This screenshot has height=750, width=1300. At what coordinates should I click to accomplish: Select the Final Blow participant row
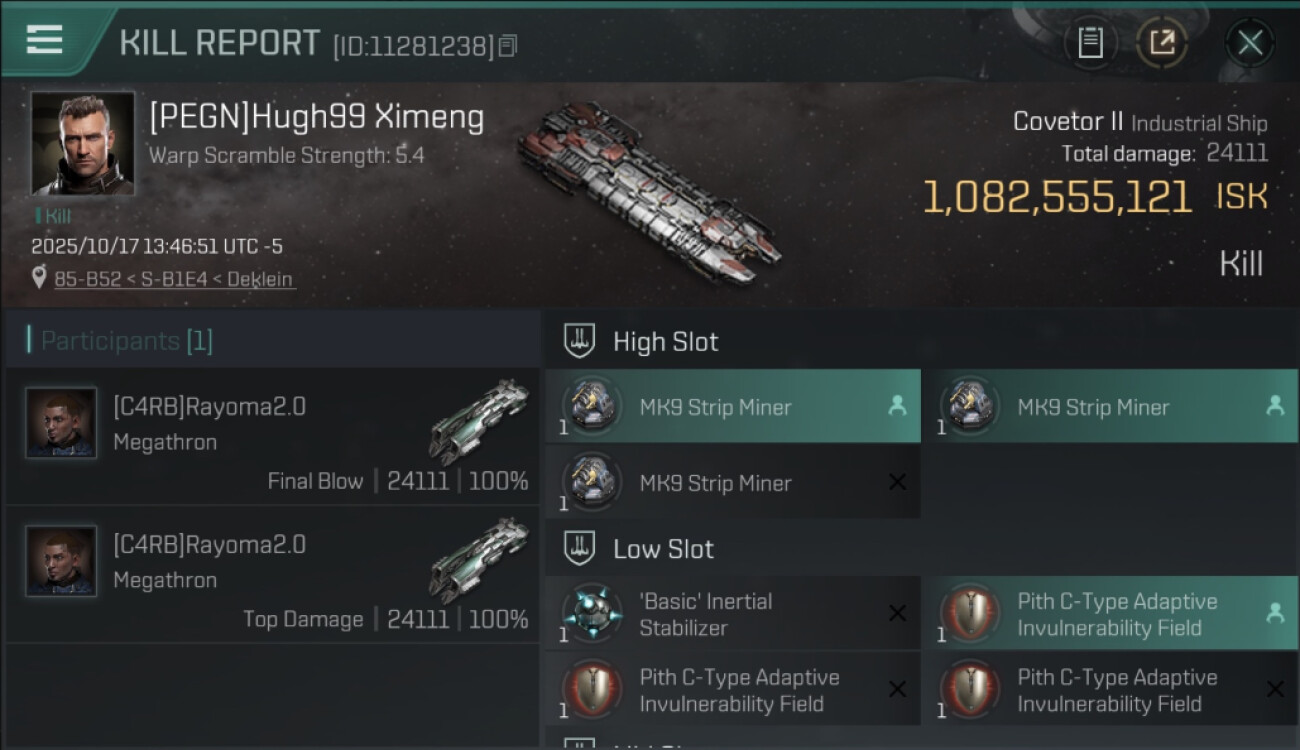[x=272, y=436]
